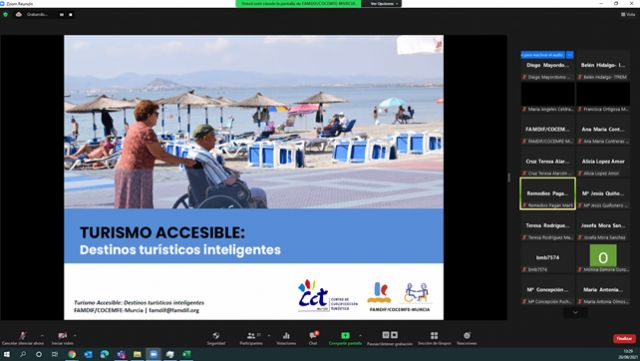Select Belén Hidalgo participant tile
The image size is (640, 361).
coord(603,65)
